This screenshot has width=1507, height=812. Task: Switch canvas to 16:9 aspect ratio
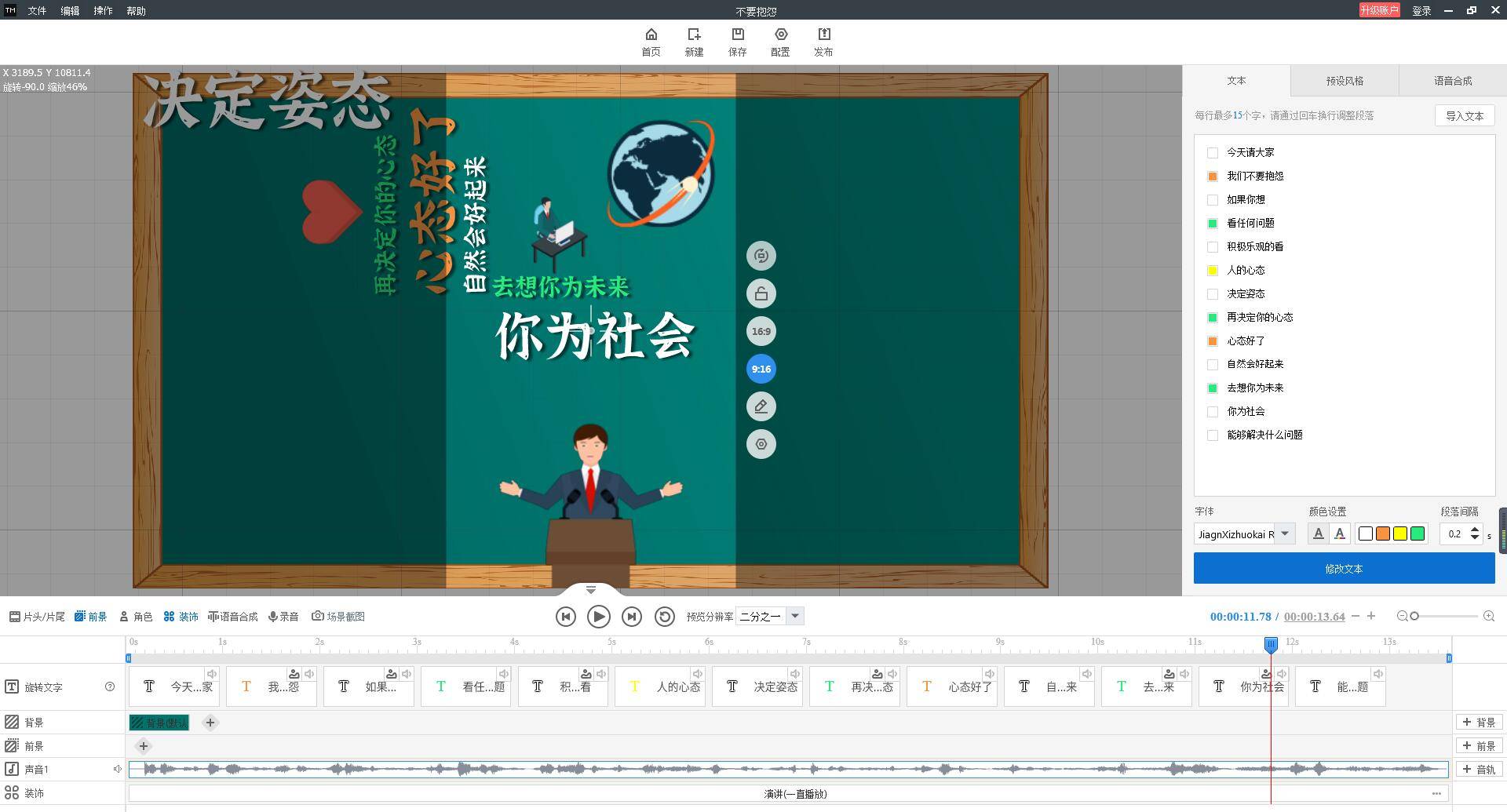(x=761, y=332)
